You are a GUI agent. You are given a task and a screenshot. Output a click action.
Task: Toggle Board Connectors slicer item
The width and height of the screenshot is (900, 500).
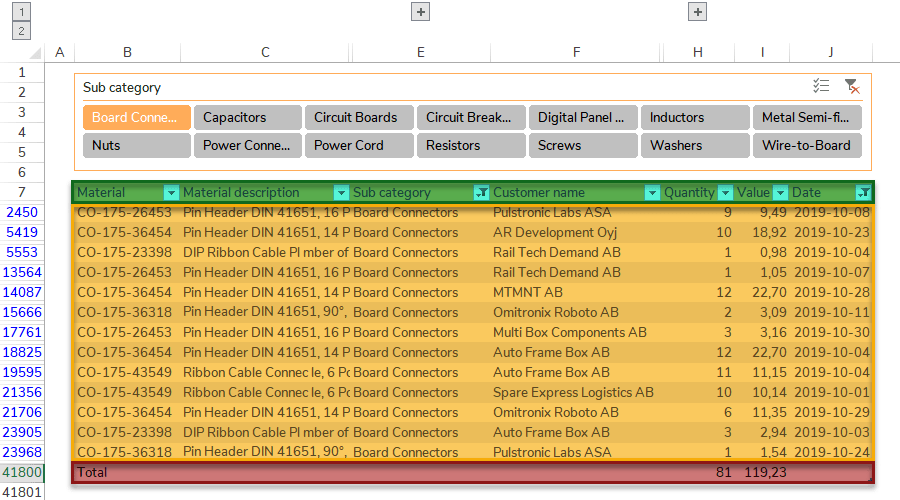(136, 117)
